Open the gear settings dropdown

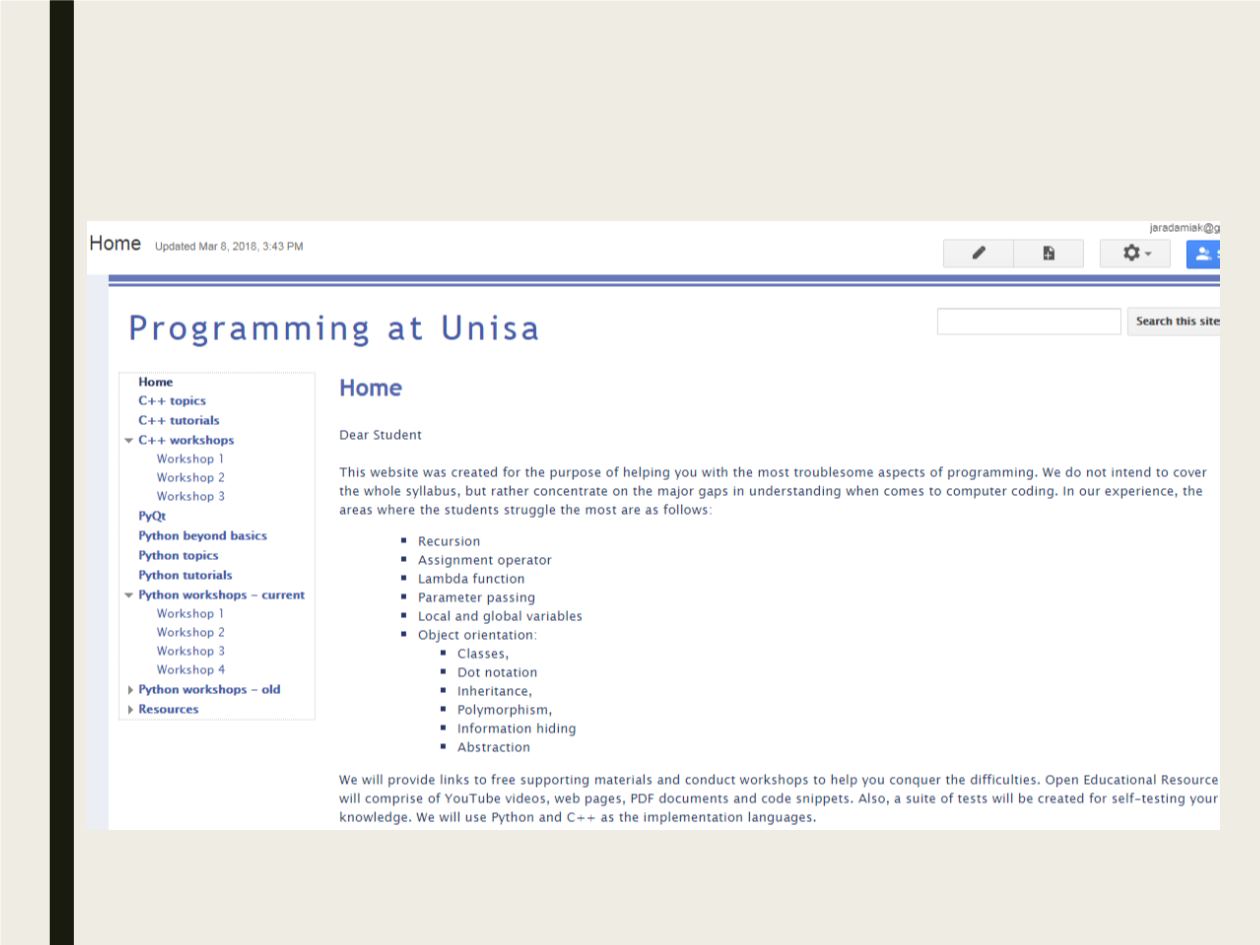[x=1137, y=254]
